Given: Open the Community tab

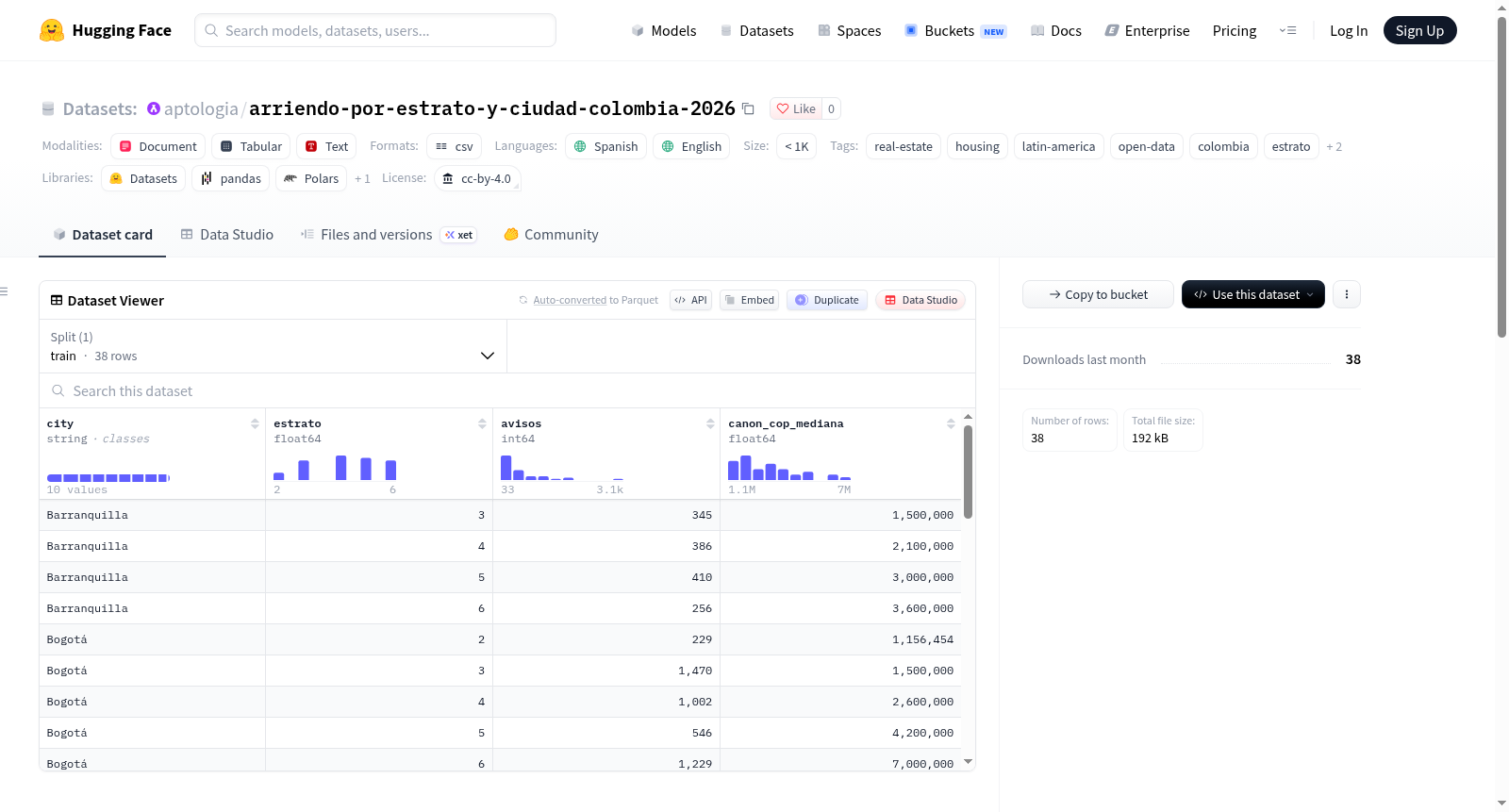Looking at the screenshot, I should pos(551,235).
